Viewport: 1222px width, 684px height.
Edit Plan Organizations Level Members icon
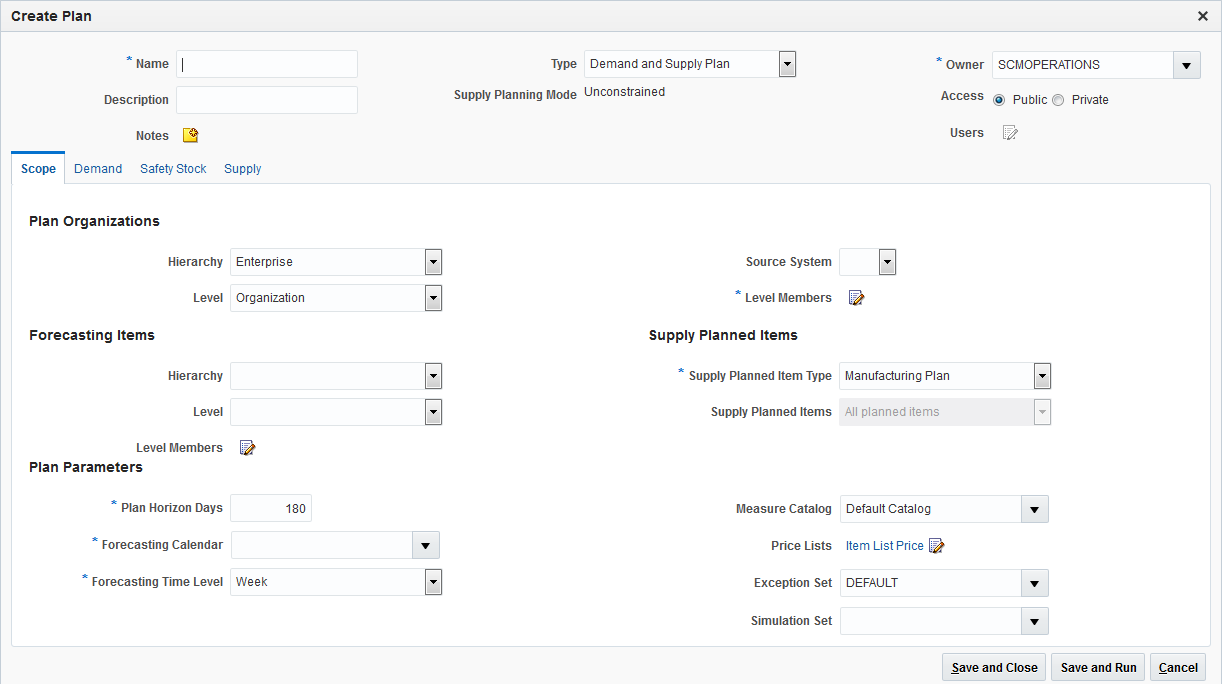[856, 298]
